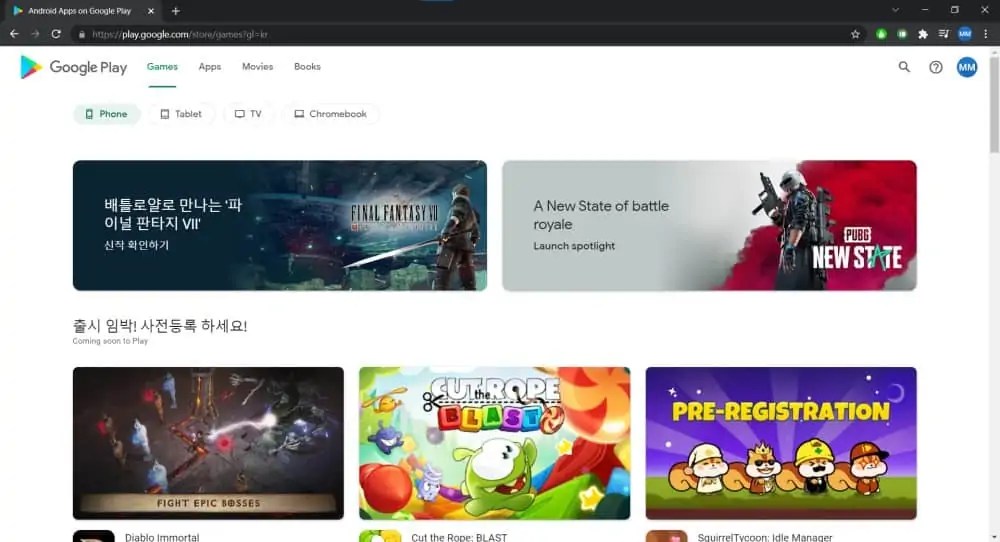
Task: Switch to the Games tab
Action: (x=162, y=66)
